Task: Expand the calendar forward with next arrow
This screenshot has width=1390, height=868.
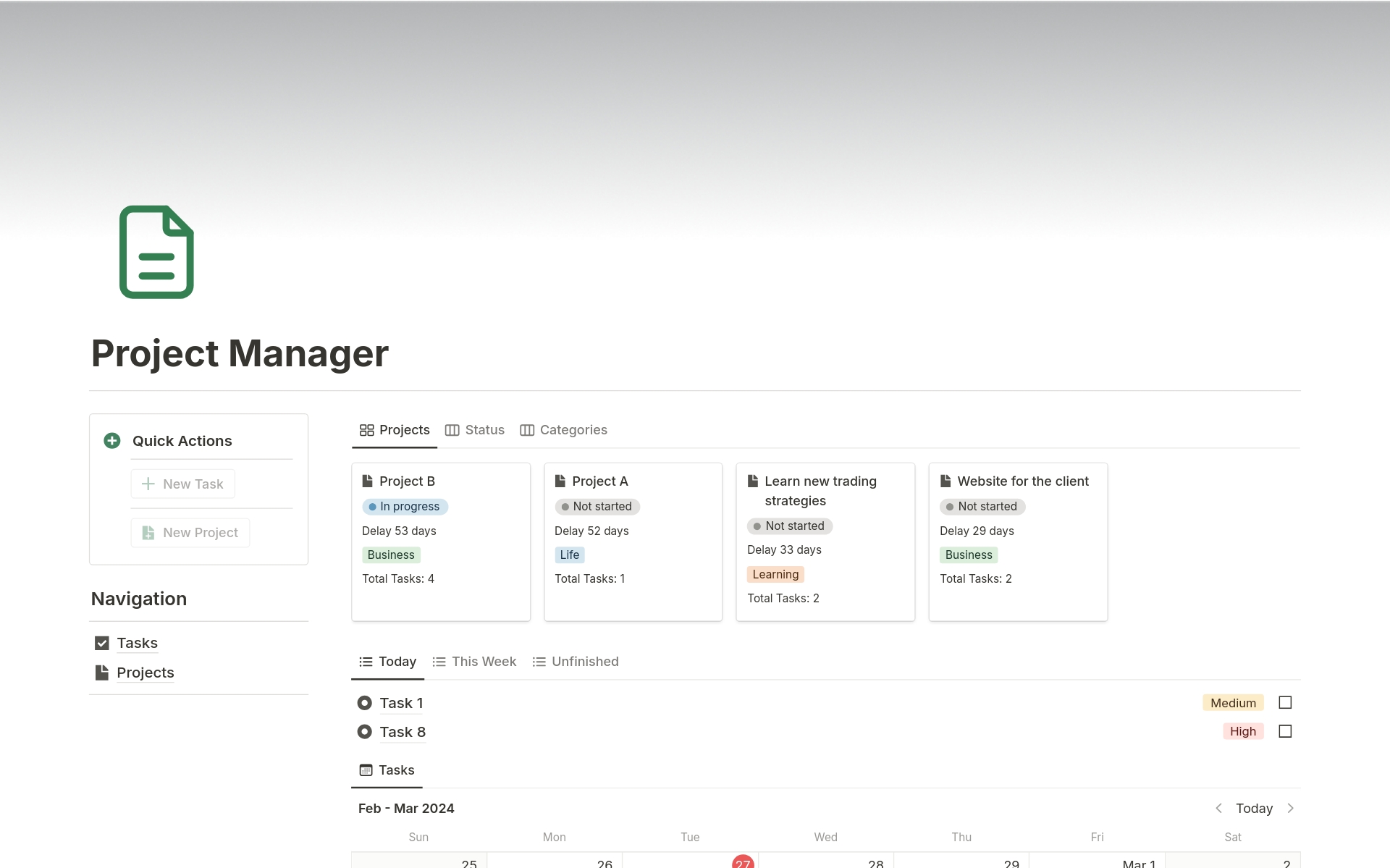Action: point(1293,808)
